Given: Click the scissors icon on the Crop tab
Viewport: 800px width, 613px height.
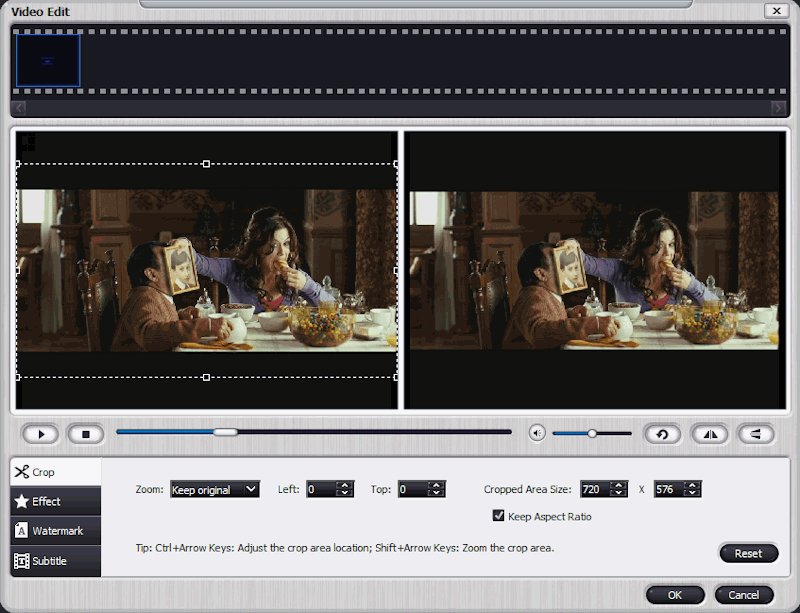Looking at the screenshot, I should (x=21, y=472).
